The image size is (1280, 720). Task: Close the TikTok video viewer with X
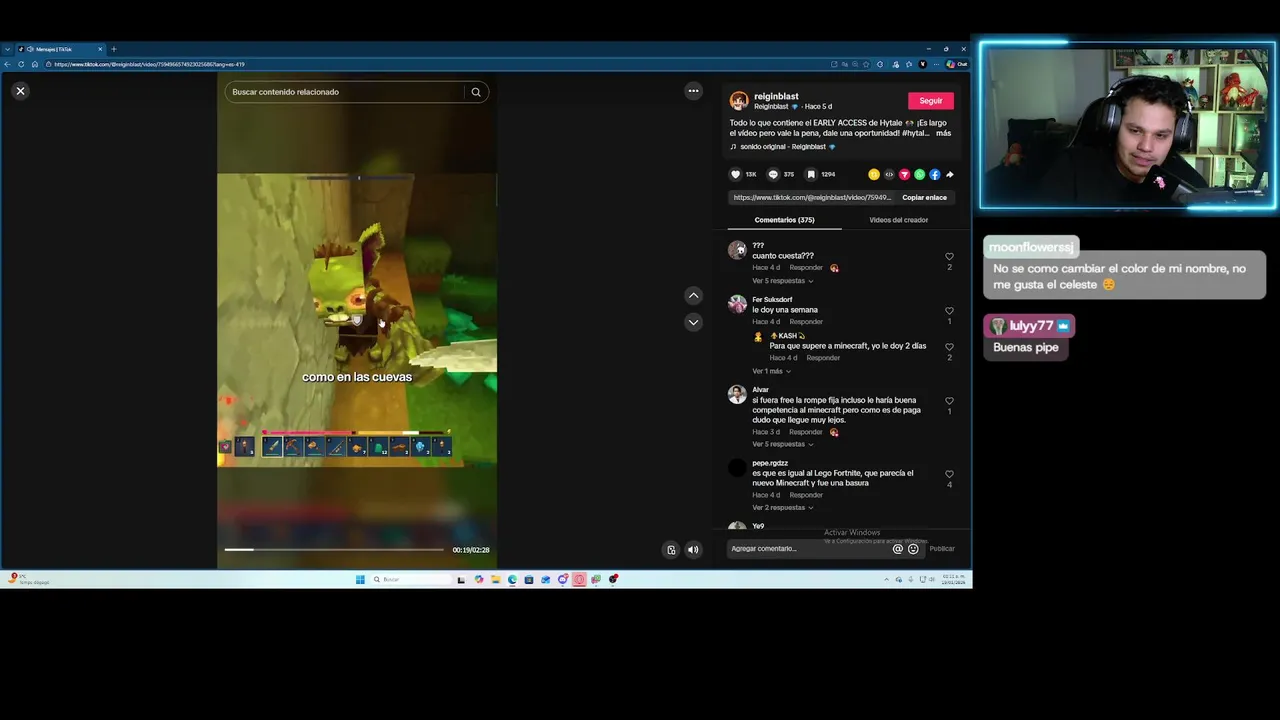[x=20, y=91]
